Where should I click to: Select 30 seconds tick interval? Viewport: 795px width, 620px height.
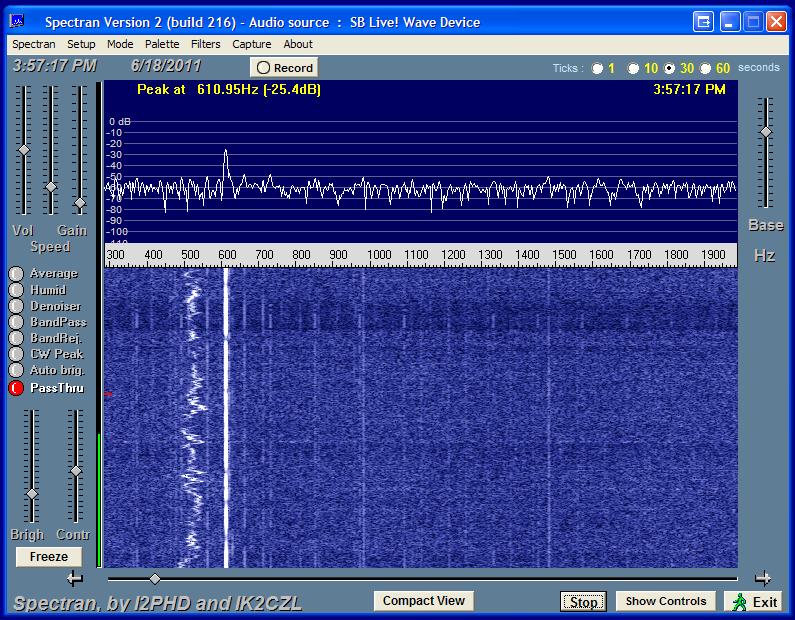[x=670, y=68]
